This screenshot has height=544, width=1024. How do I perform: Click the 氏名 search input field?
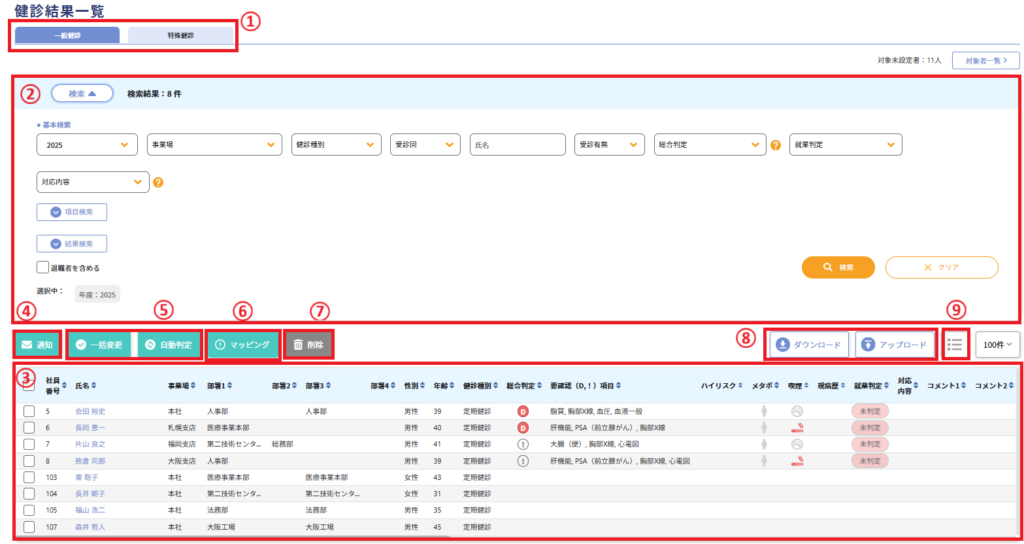pyautogui.click(x=516, y=145)
